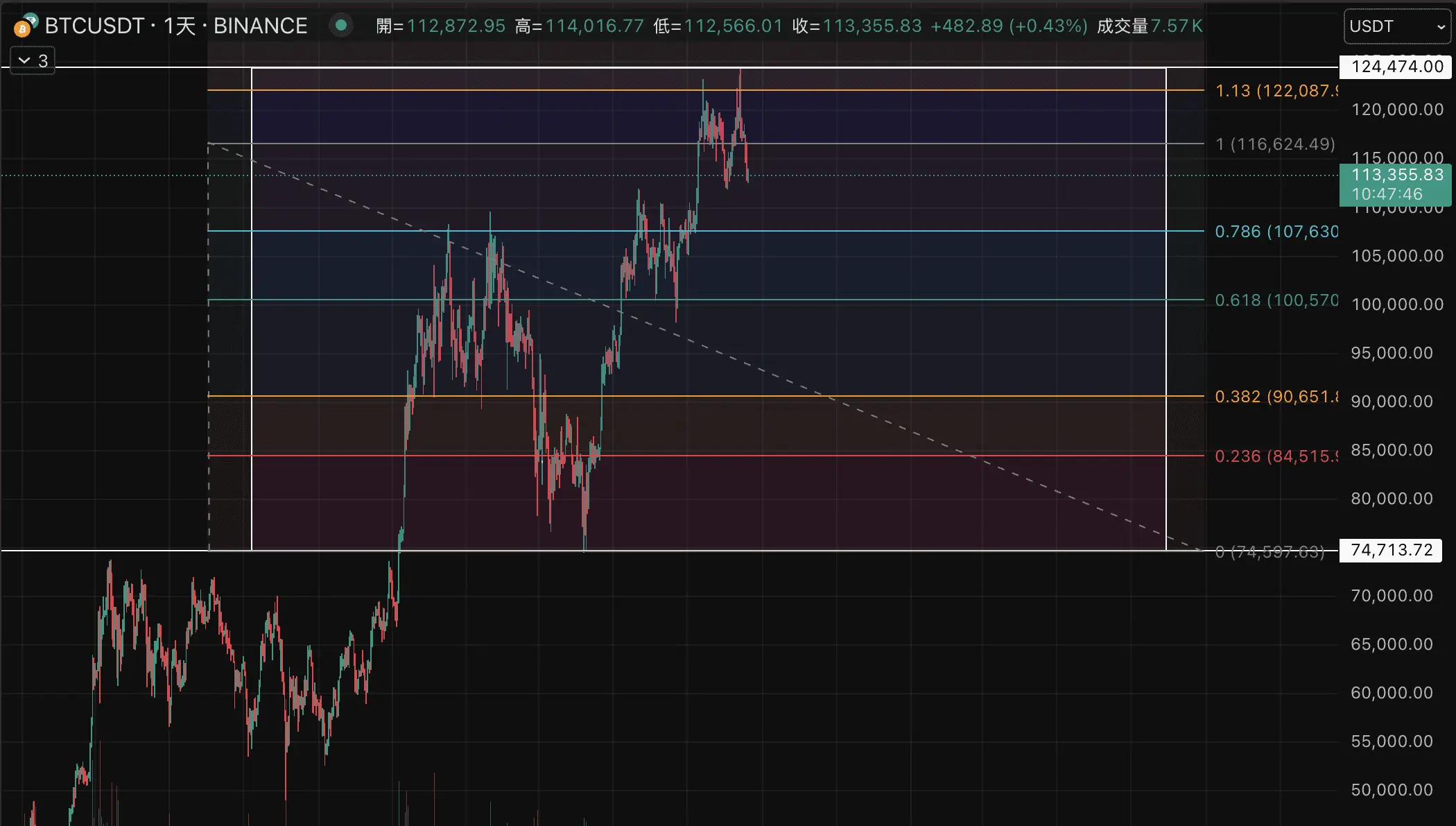
Task: Click the 90,000.00 price axis tick
Action: 1392,402
